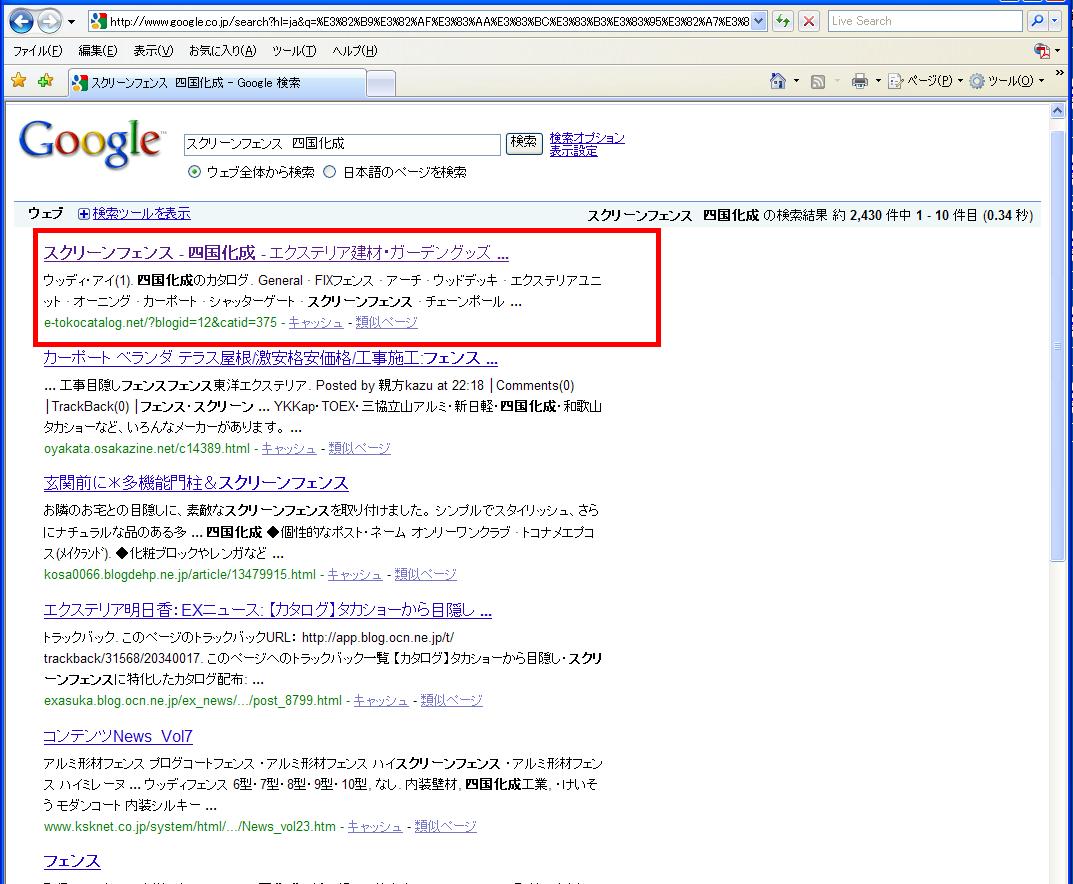
Task: Click the browser Forward arrow button
Action: tap(49, 21)
